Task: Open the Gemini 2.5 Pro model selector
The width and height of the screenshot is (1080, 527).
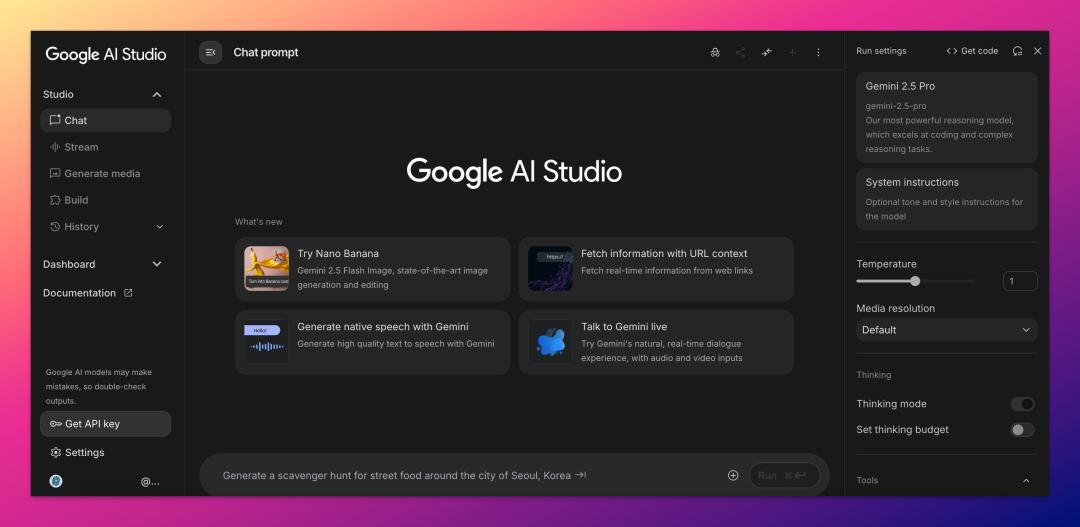Action: click(946, 117)
